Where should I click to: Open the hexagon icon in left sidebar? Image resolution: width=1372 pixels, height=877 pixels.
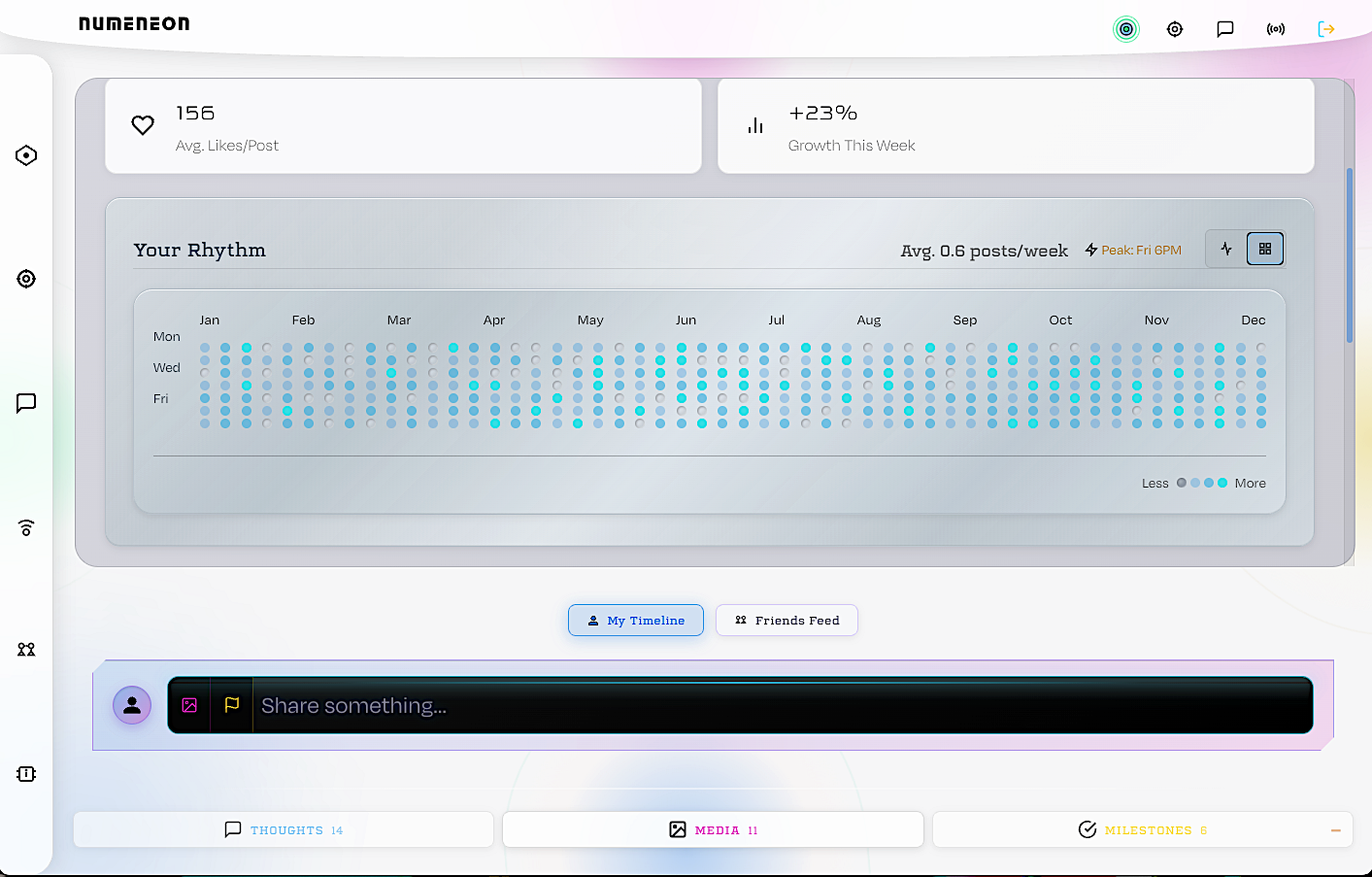[26, 155]
